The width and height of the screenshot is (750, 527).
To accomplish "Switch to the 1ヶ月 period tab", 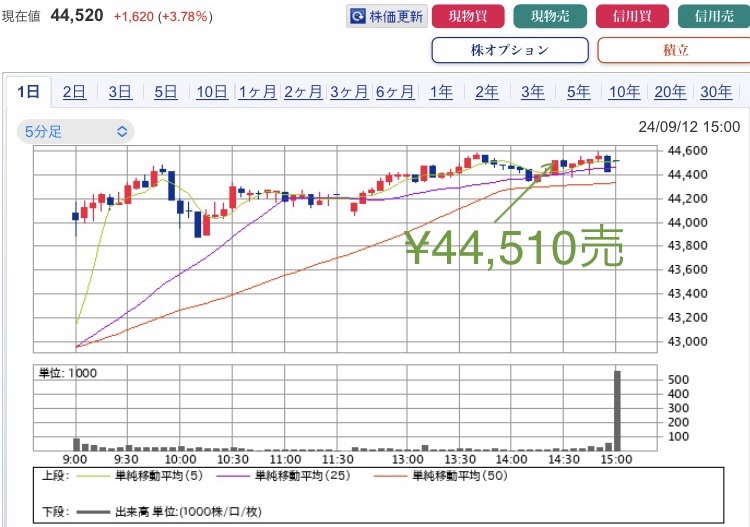I will point(257,91).
